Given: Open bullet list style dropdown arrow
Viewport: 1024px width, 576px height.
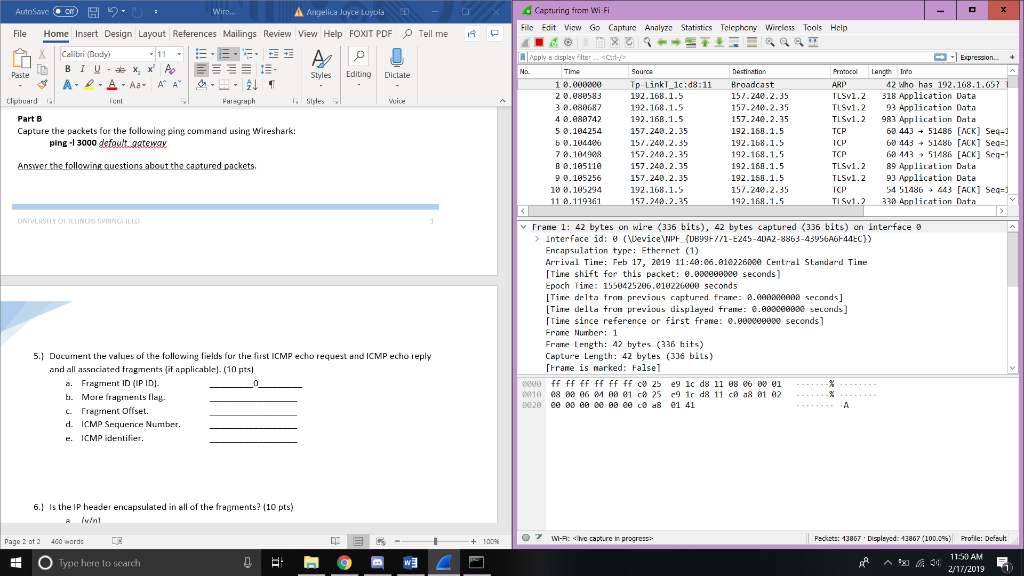Looking at the screenshot, I should 212,54.
